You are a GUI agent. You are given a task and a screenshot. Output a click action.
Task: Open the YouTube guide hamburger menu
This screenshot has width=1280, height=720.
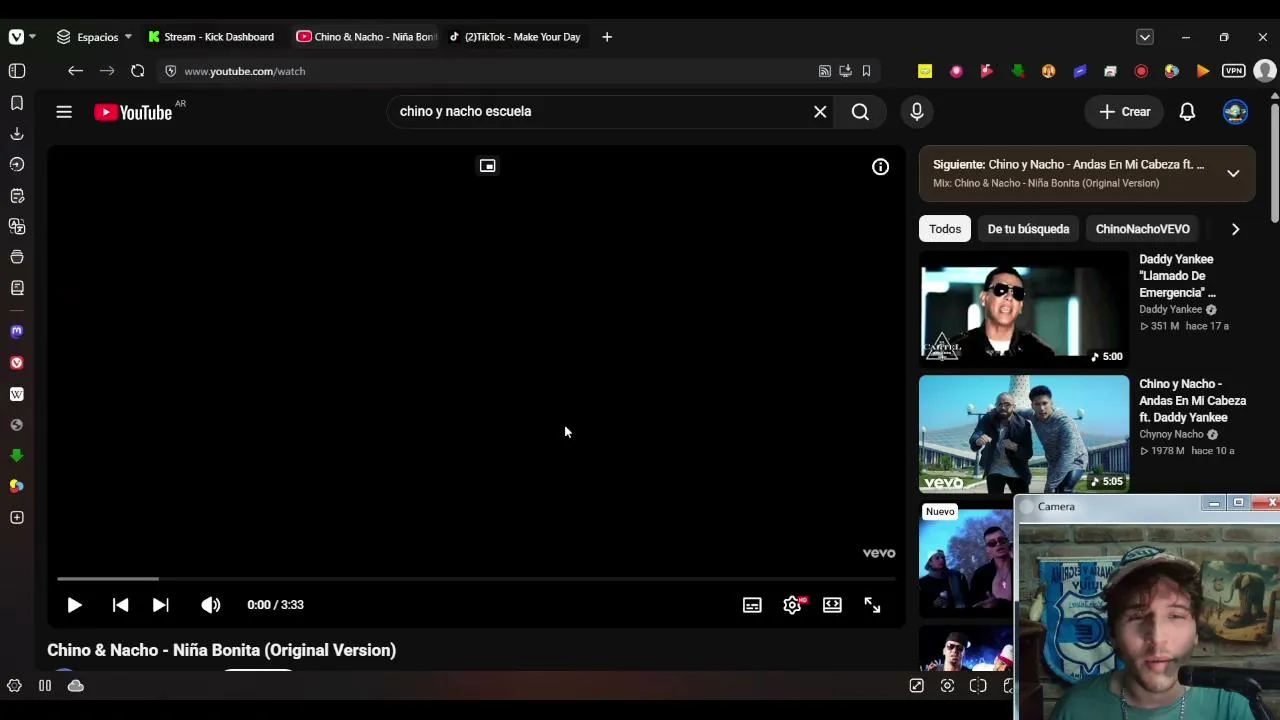coord(64,112)
